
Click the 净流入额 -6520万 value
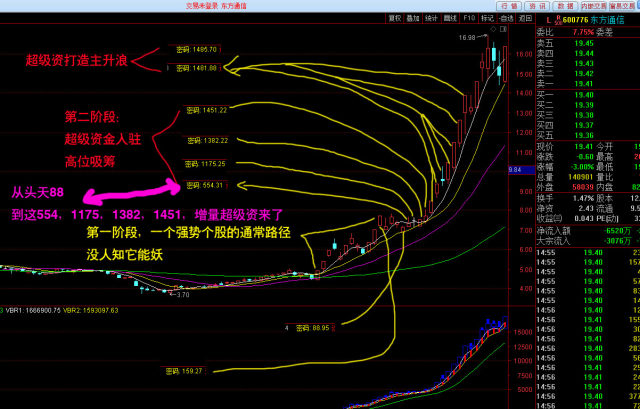pos(618,231)
